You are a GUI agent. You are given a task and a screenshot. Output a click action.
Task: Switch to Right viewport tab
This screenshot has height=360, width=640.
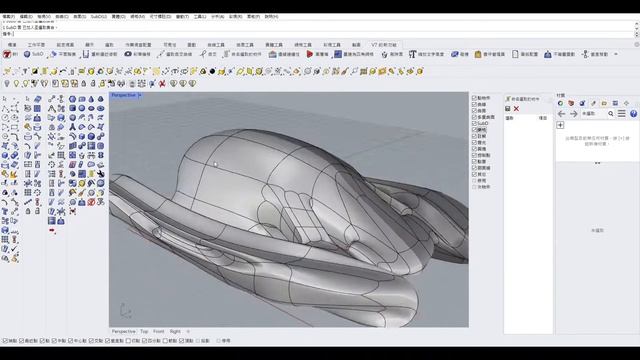(175, 331)
